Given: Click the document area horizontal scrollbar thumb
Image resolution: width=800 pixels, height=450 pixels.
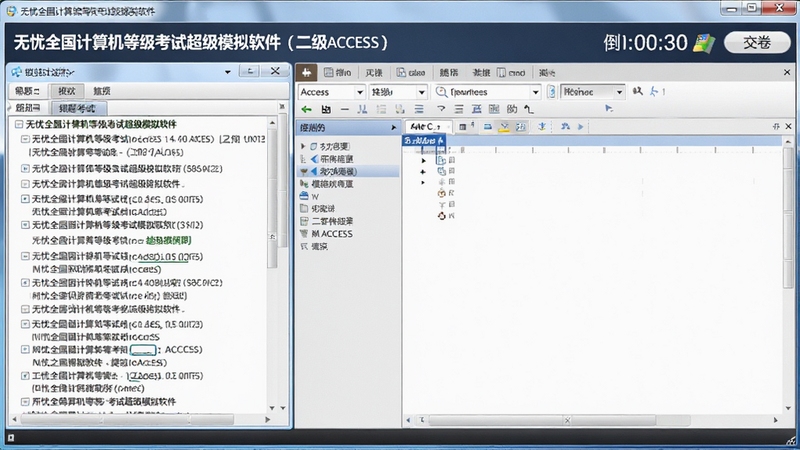Looking at the screenshot, I should [x=542, y=420].
